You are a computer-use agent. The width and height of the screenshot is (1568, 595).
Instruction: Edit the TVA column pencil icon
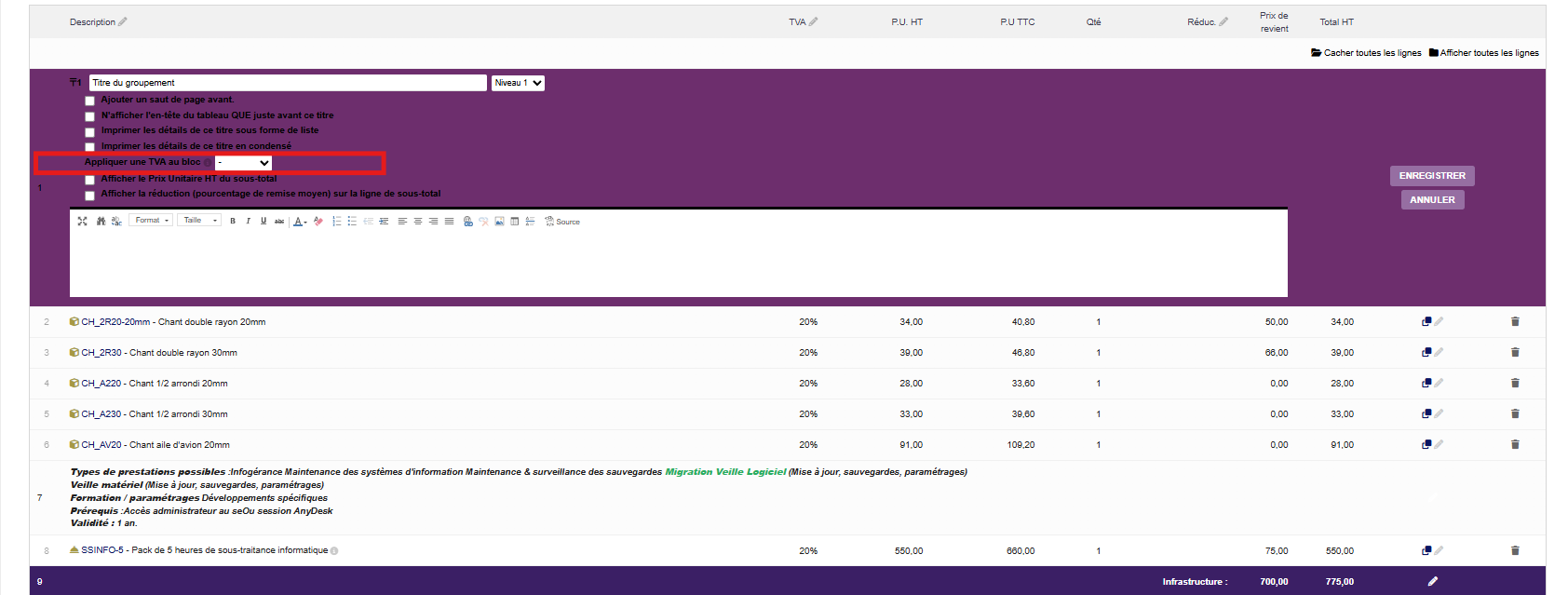coord(813,21)
